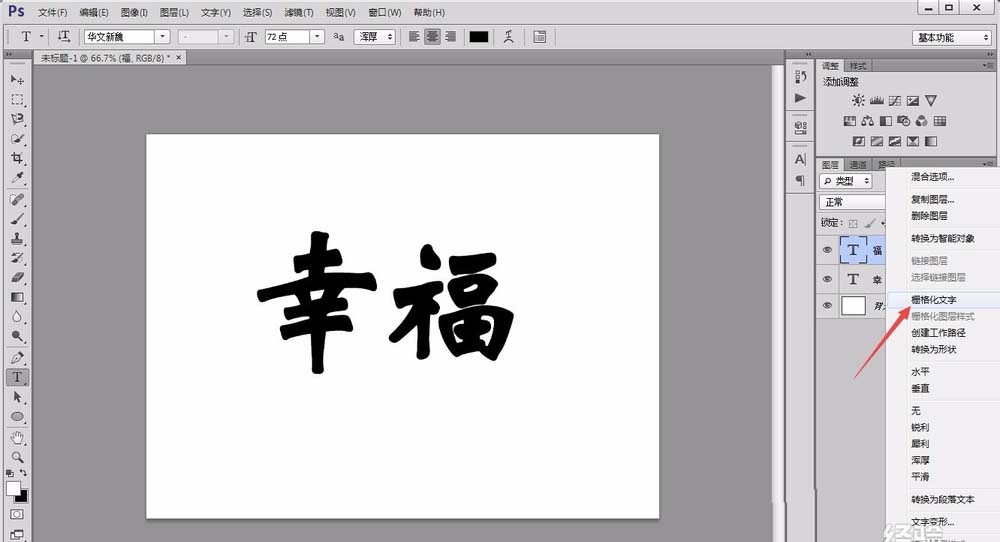Select the Rectangular Marquee tool
Viewport: 1000px width, 542px height.
pyautogui.click(x=17, y=99)
